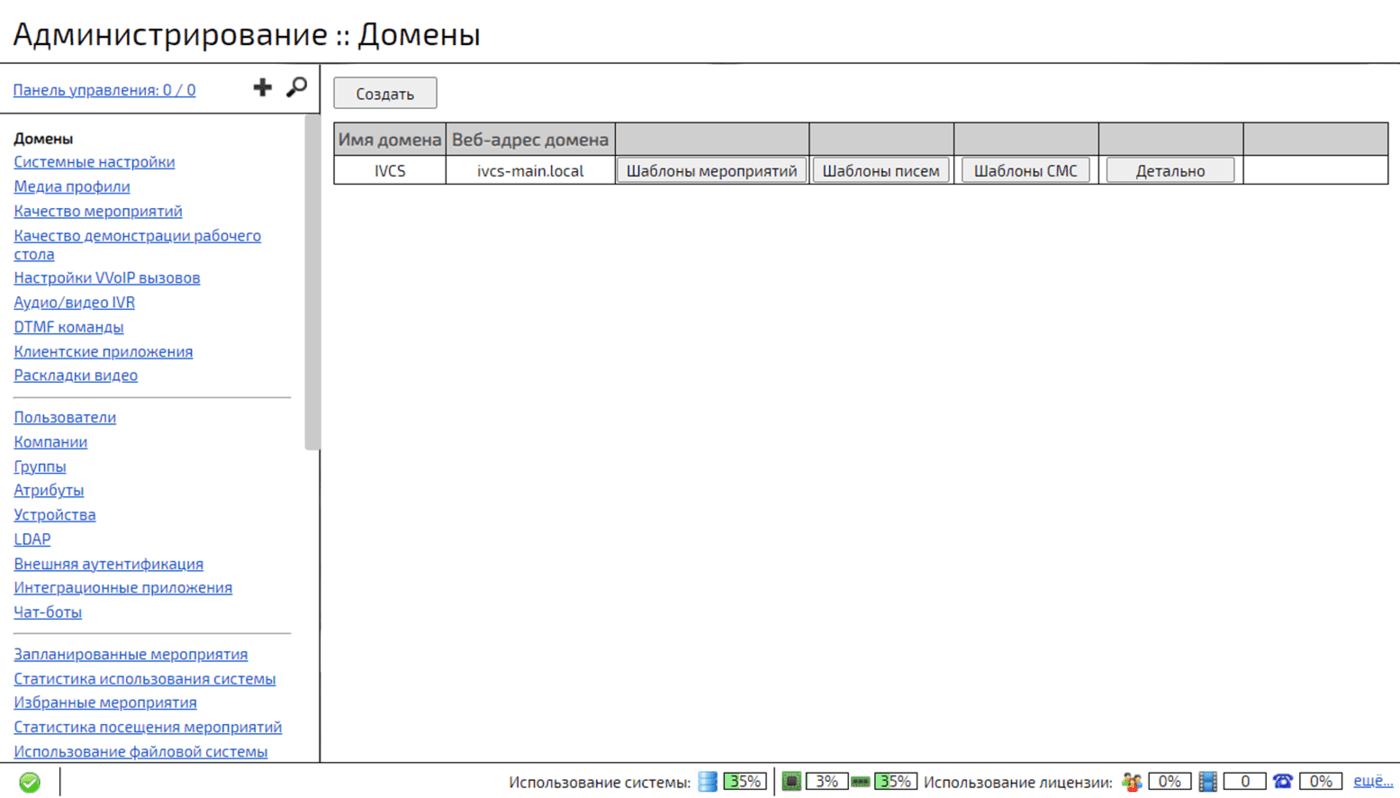Open "Шаблоны писем" for the domain
1400x798 pixels.
[881, 171]
